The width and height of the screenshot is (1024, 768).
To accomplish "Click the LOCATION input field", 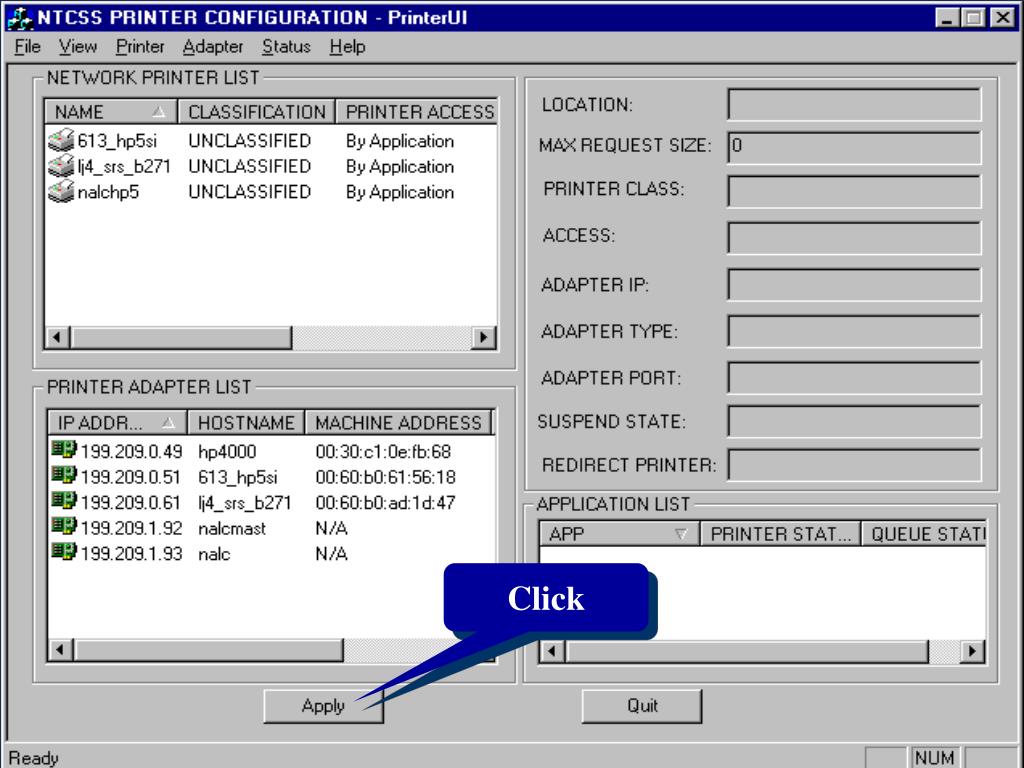I will coord(854,104).
